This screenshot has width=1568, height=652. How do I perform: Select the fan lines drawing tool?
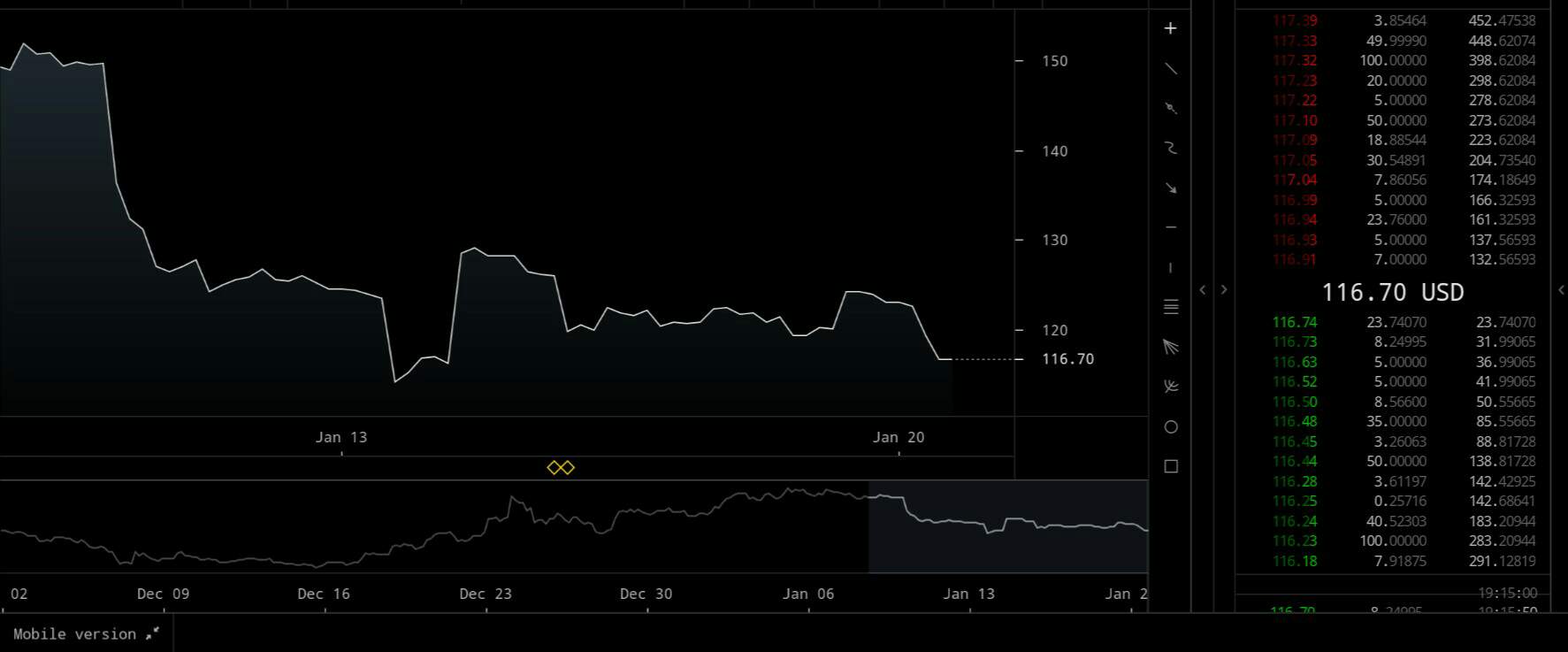[1170, 347]
